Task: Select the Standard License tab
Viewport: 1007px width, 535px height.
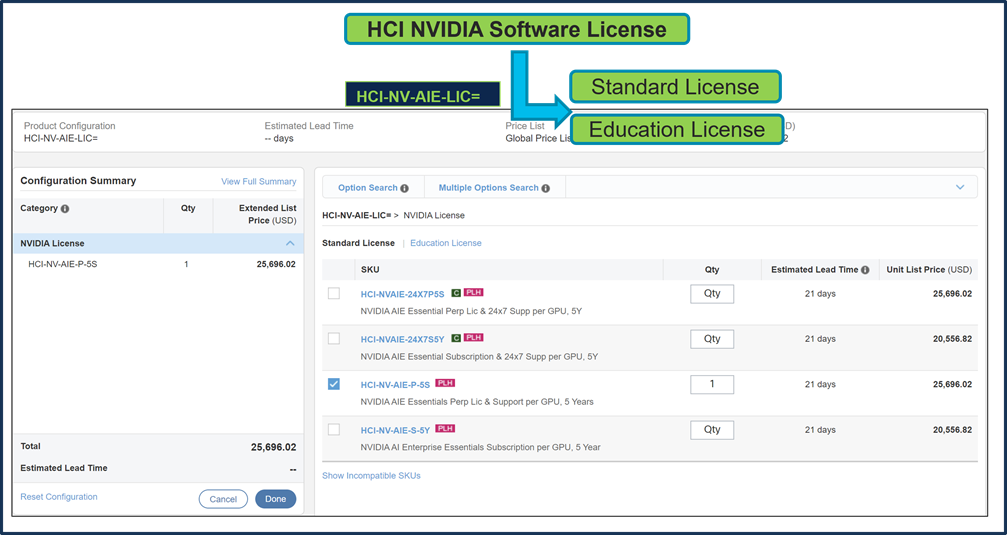Action: pos(358,243)
